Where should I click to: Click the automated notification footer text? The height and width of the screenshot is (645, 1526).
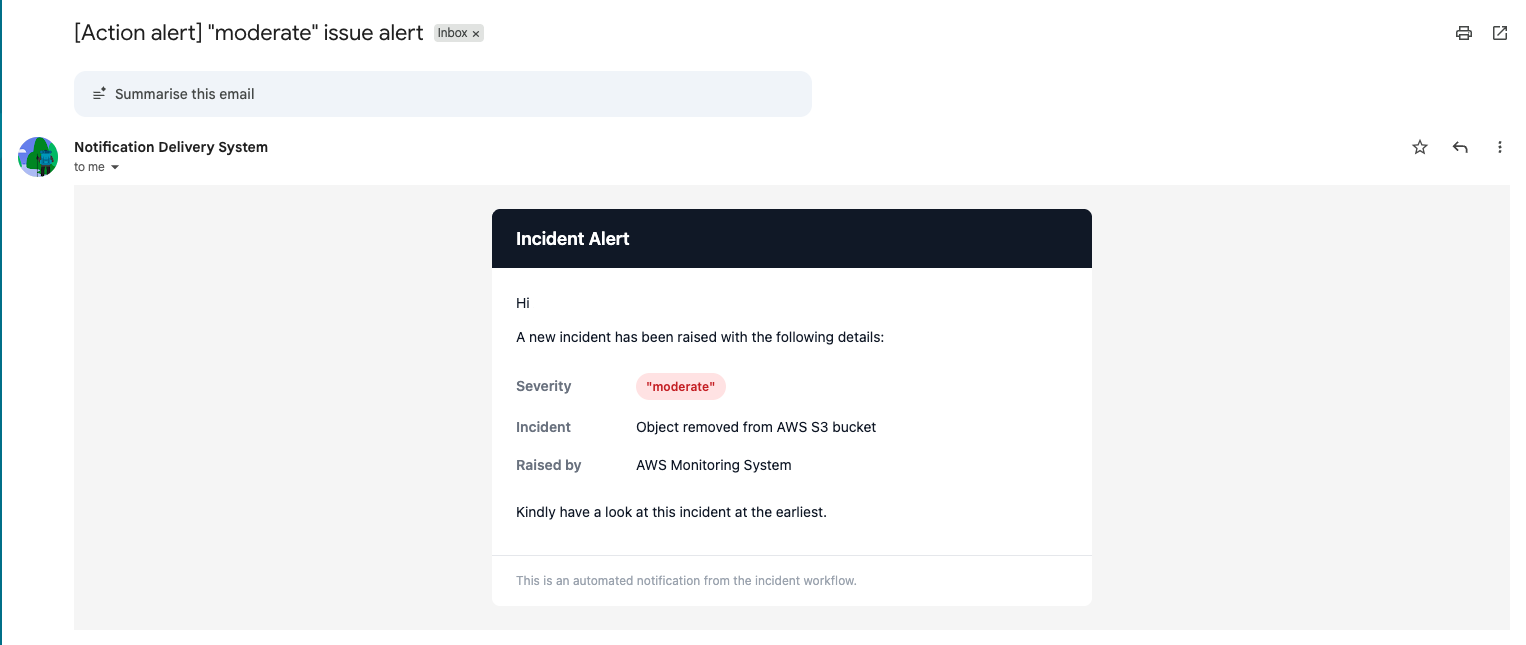pos(686,580)
